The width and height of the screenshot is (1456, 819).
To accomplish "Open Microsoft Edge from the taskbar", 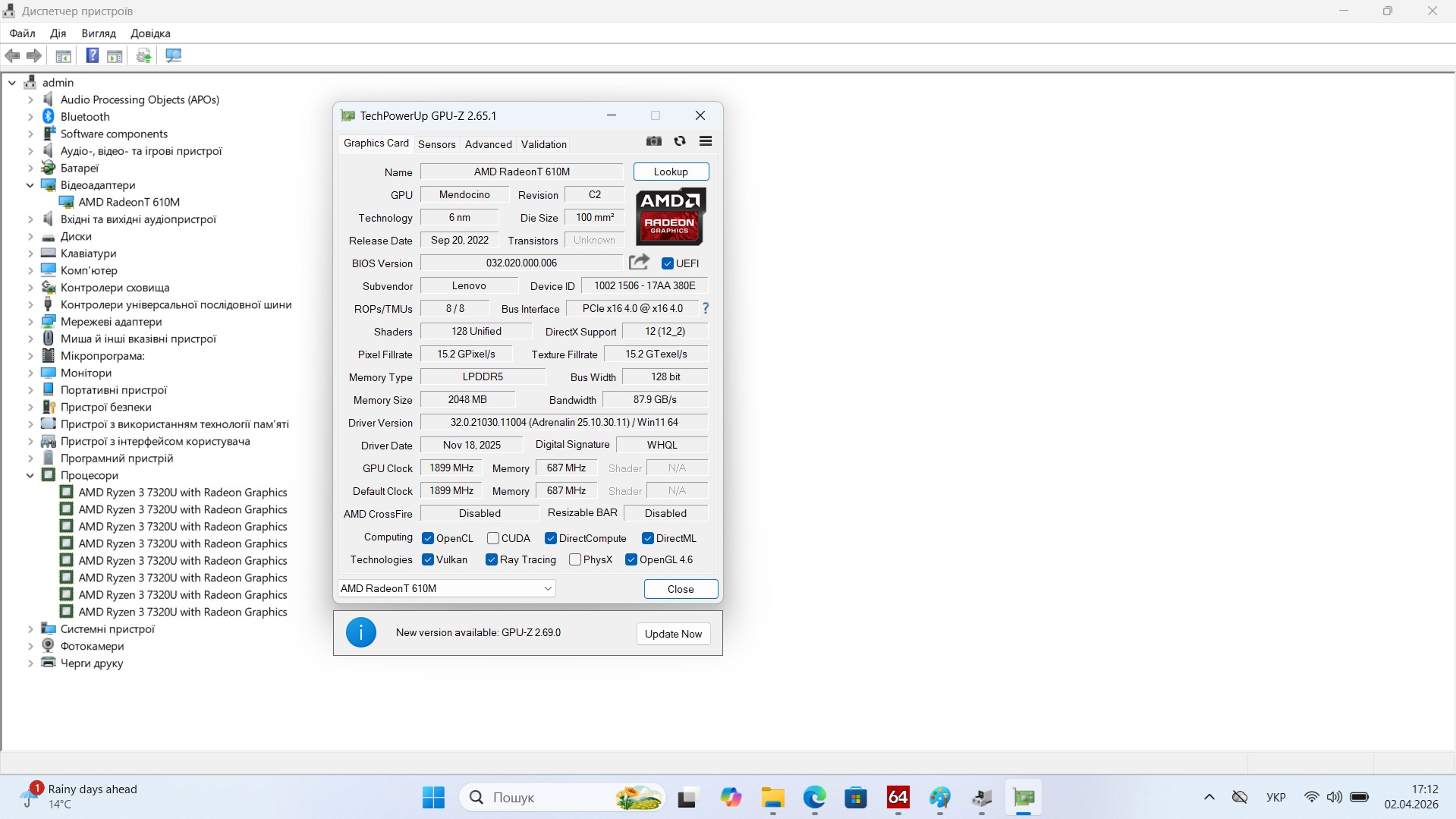I will pos(814,798).
